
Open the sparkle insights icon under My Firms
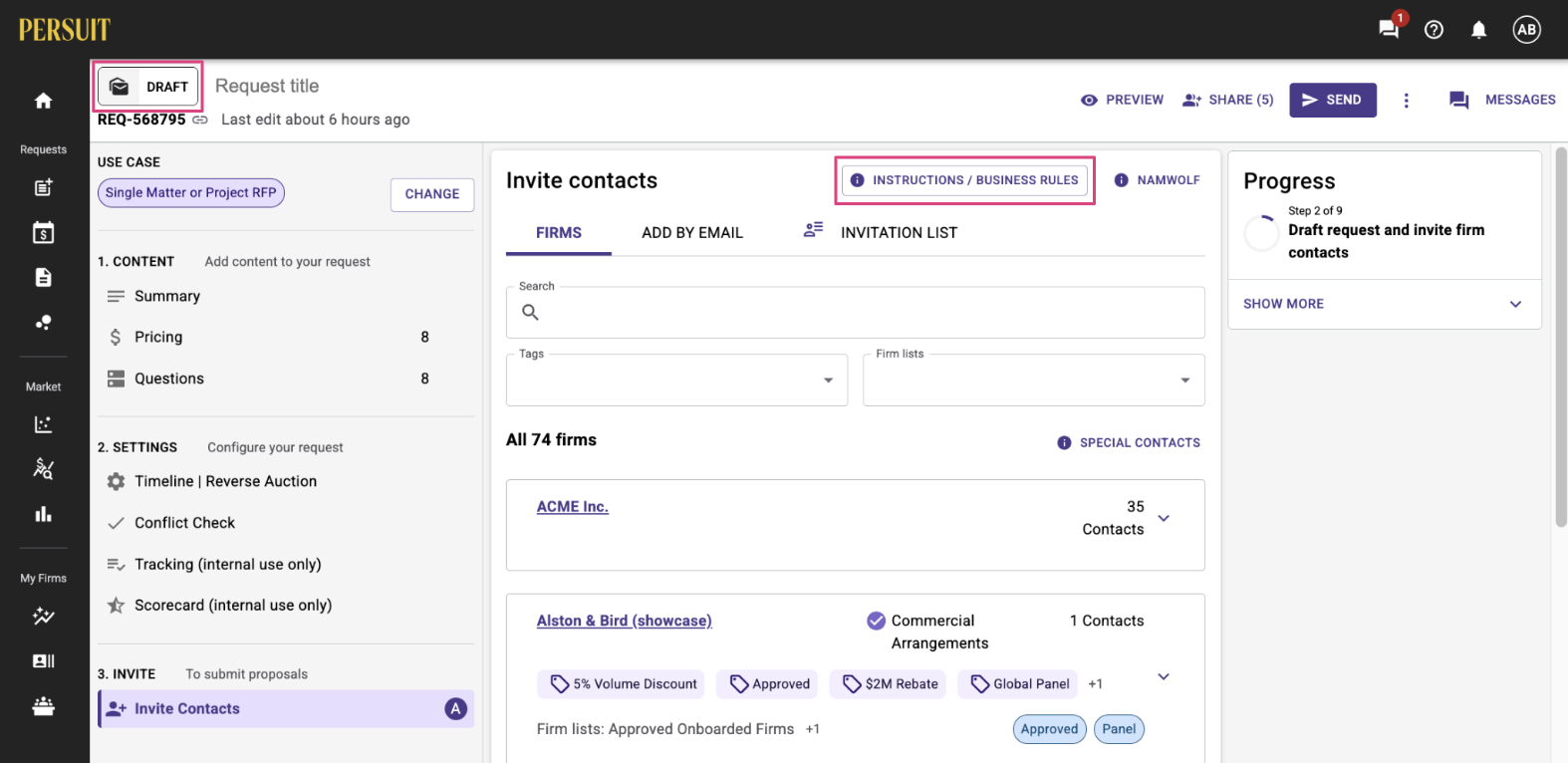click(x=43, y=616)
